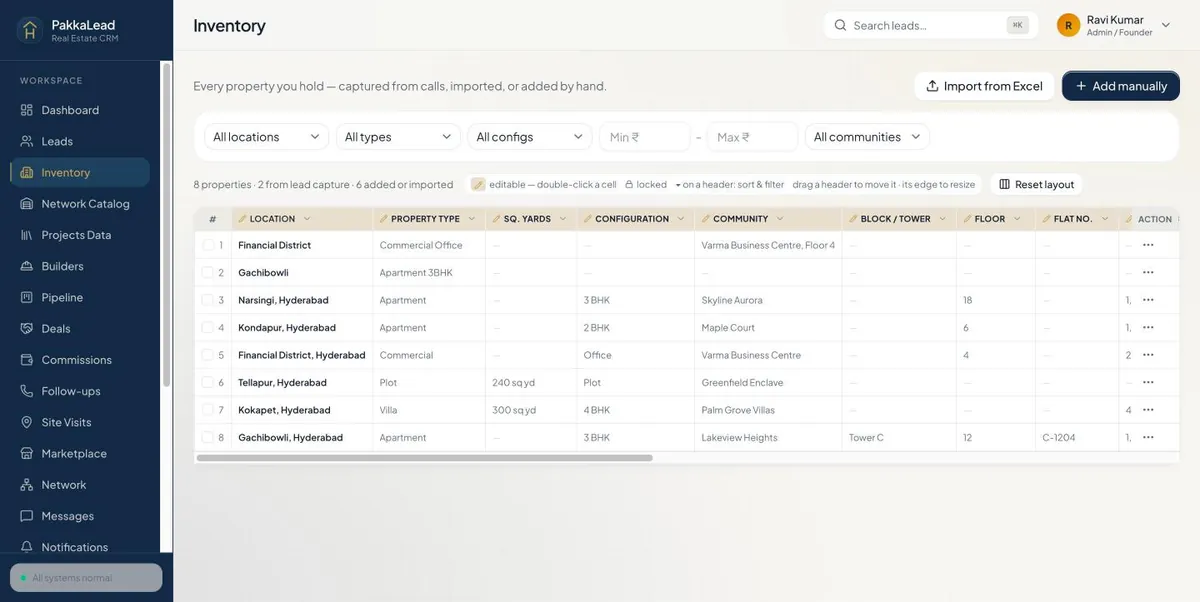Open the Inventory section in sidebar
Screen dimensions: 1200x602
coord(80,172)
